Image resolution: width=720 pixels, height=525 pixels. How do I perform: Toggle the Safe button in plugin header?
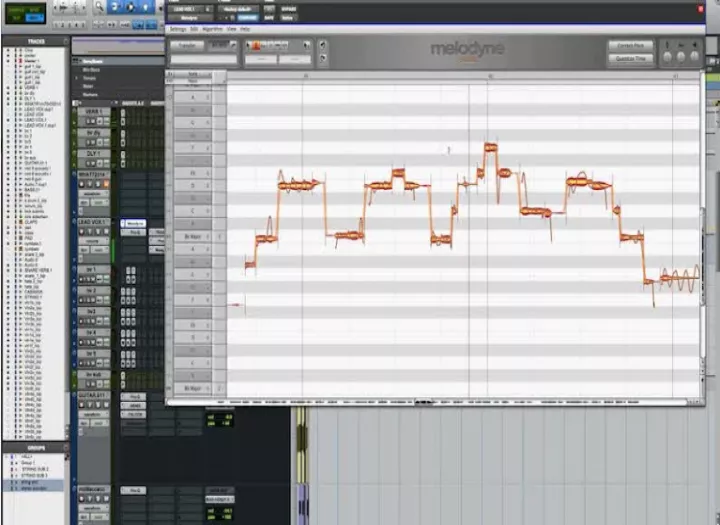pos(270,18)
